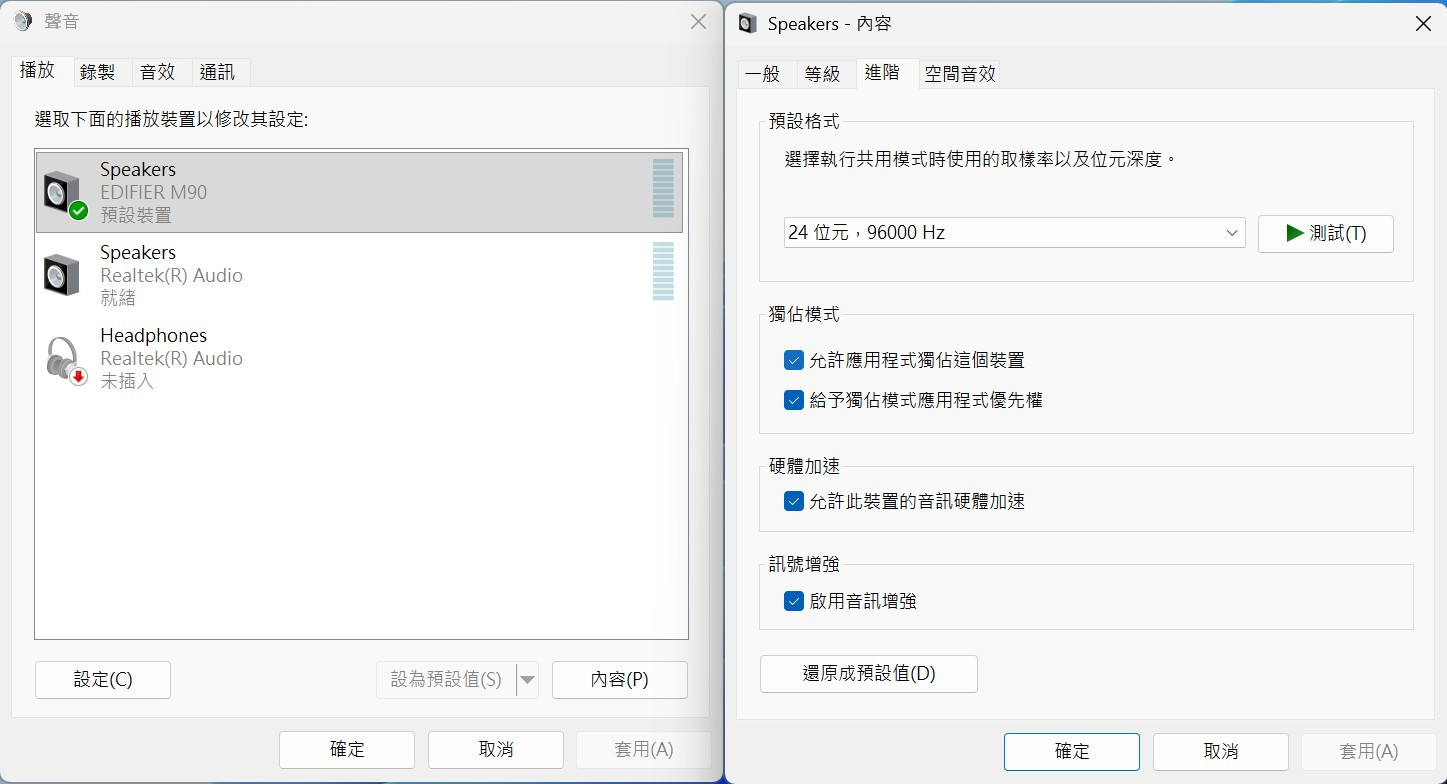Click the 設定(C) configure button
Screen dimensions: 1447x784
(x=103, y=680)
